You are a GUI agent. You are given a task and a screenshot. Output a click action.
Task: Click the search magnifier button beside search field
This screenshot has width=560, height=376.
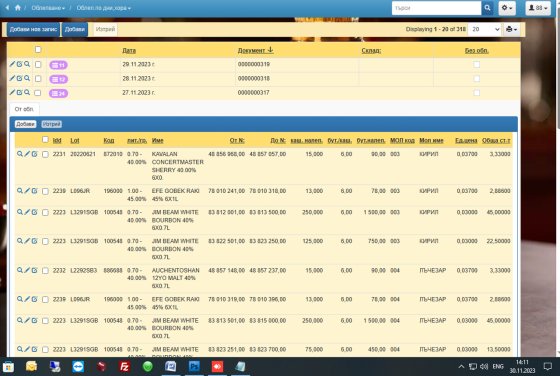(487, 8)
